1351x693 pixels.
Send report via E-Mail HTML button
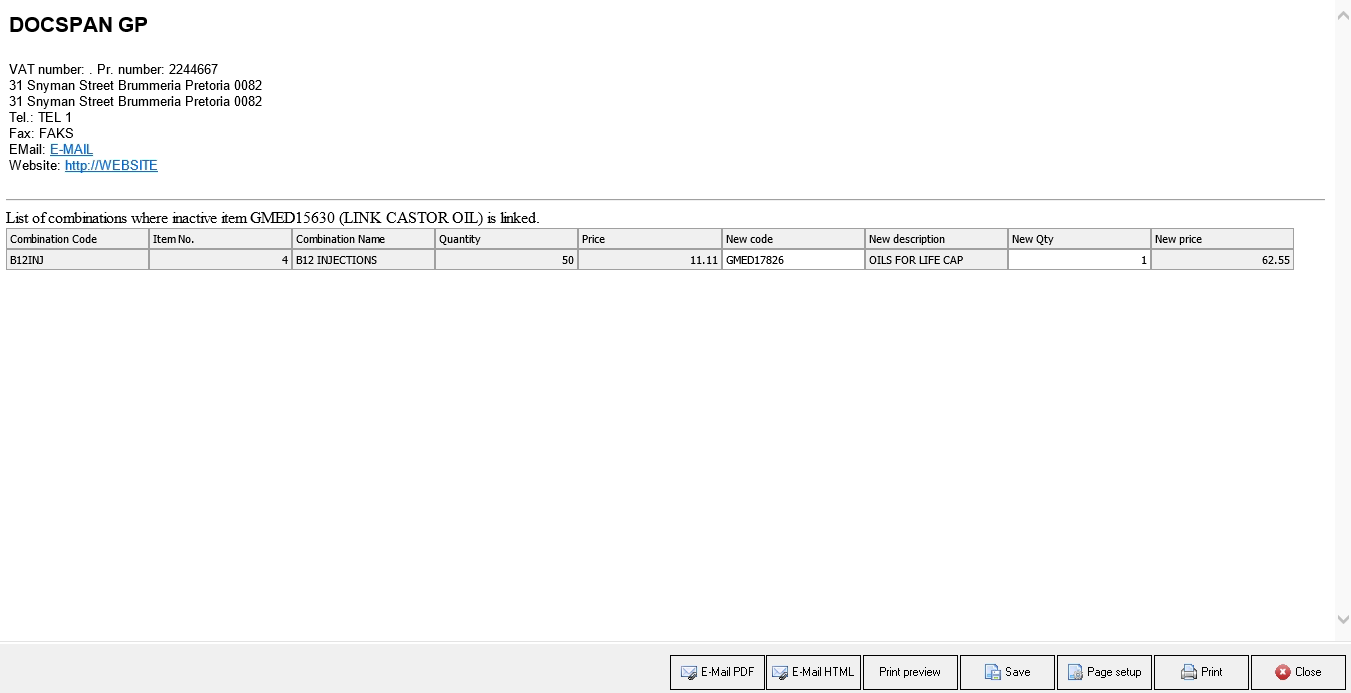(813, 672)
